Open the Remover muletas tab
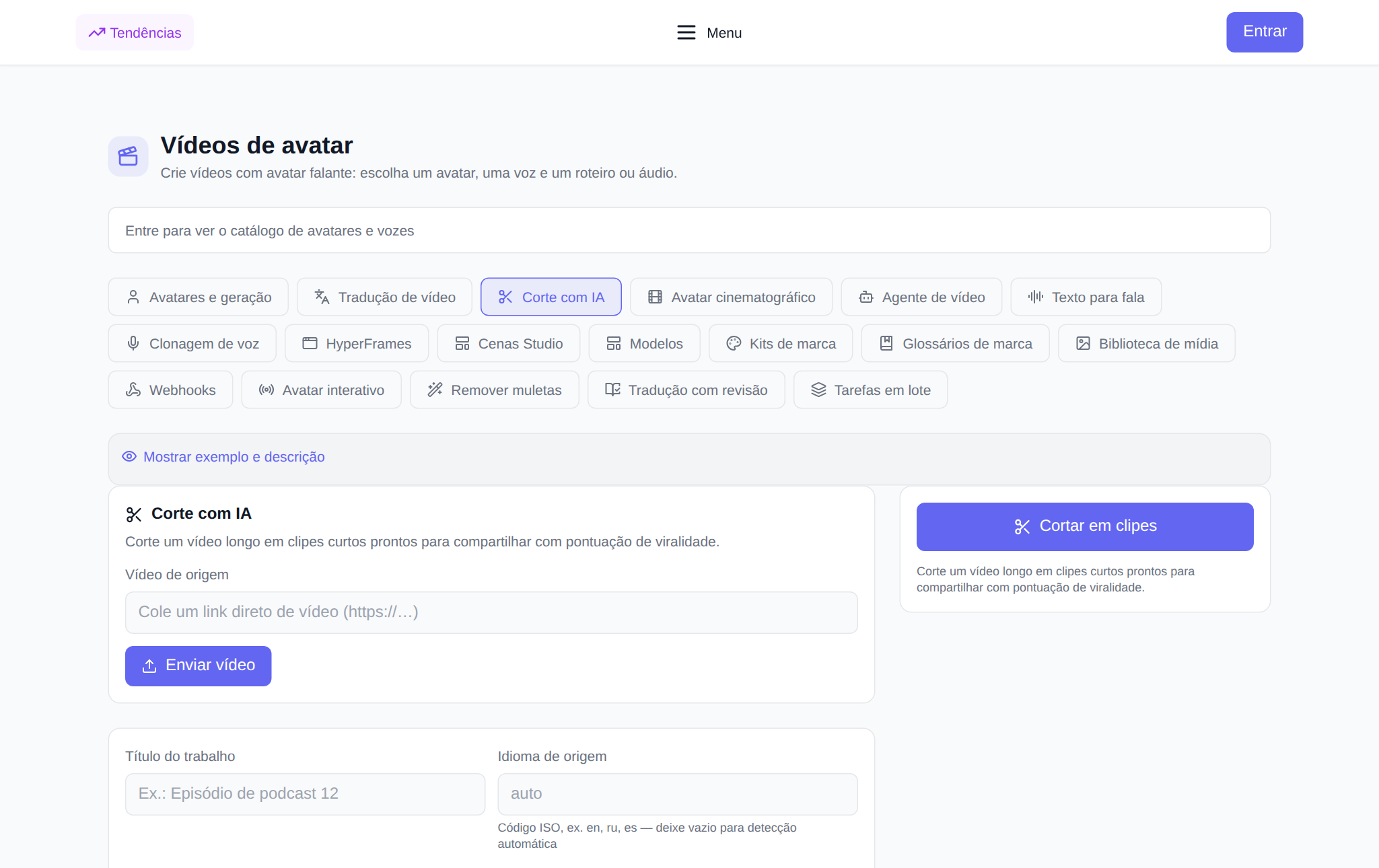The width and height of the screenshot is (1379, 868). (x=494, y=390)
